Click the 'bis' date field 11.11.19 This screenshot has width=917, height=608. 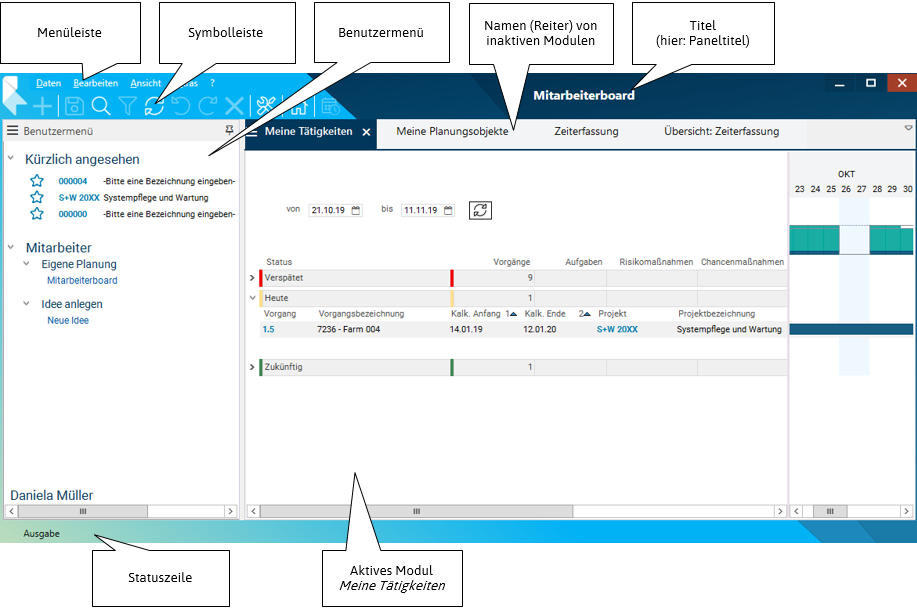coord(420,211)
